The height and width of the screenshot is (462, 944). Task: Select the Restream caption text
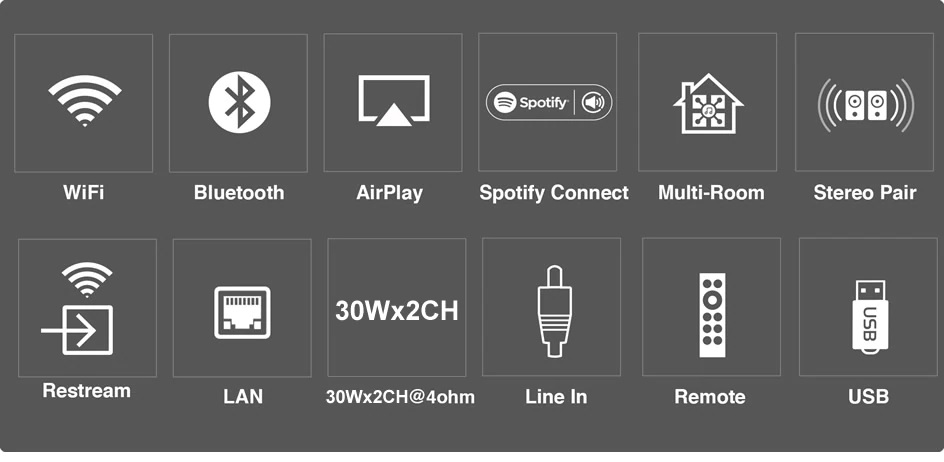tap(86, 390)
